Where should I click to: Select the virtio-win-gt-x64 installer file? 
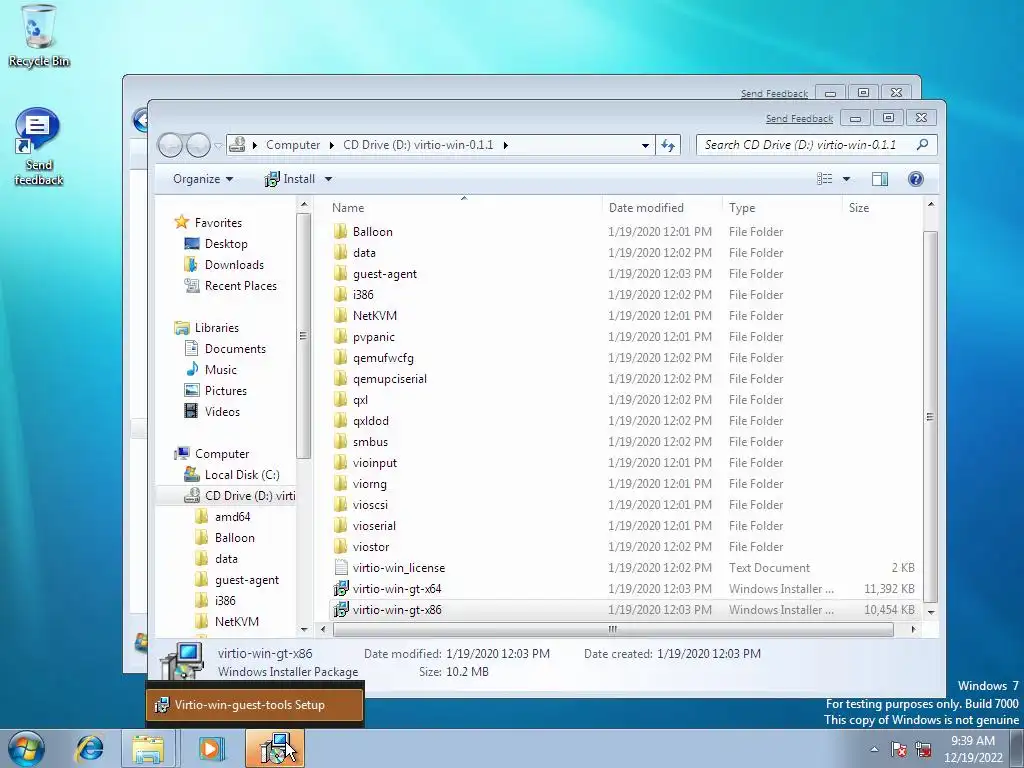[397, 588]
